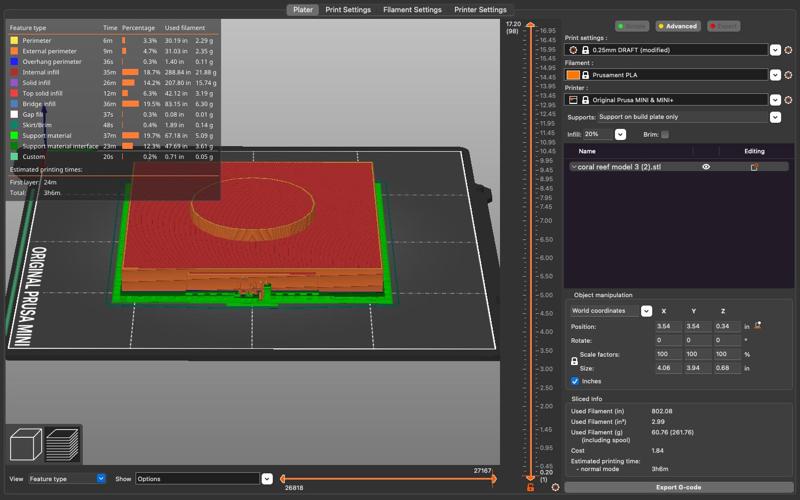Image resolution: width=800 pixels, height=500 pixels.
Task: Open Filament preset settings gear icon
Action: [788, 75]
